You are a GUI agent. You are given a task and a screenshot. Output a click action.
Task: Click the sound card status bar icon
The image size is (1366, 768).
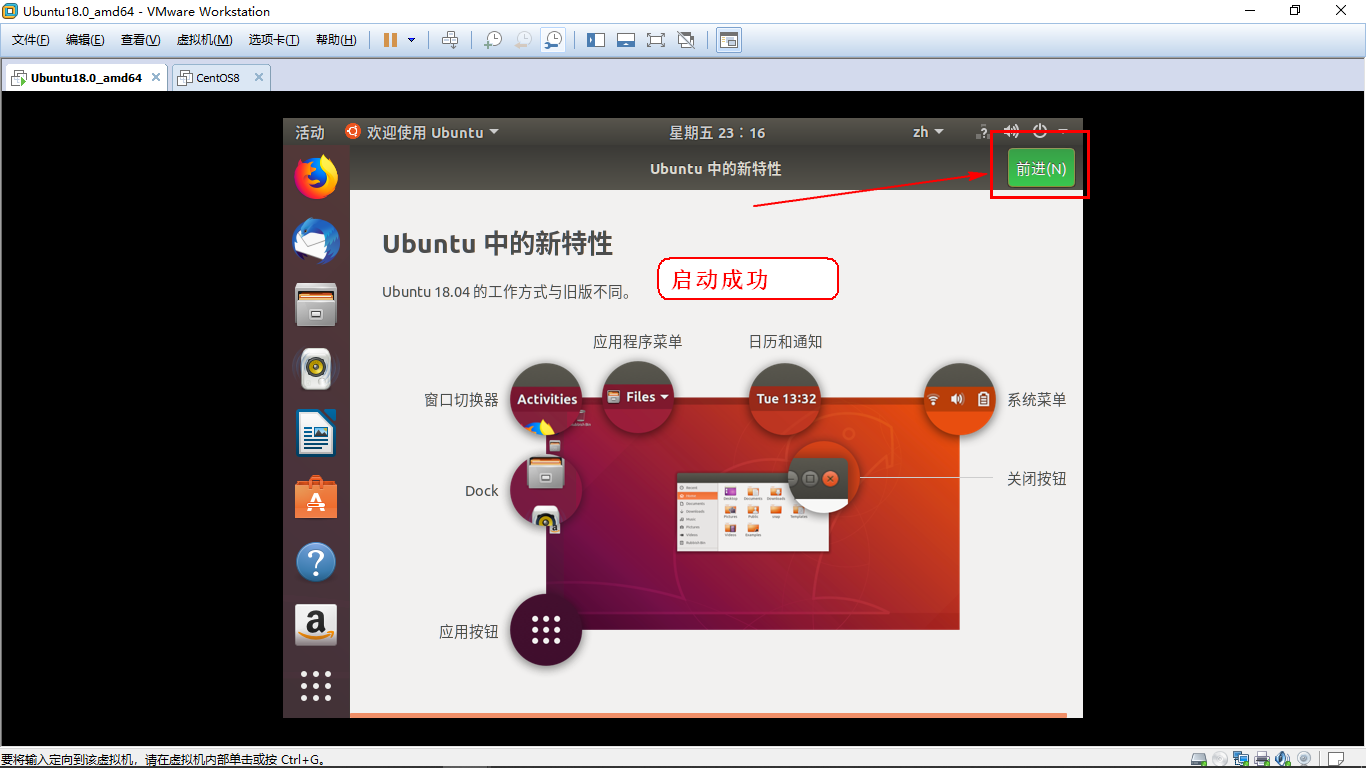[1282, 759]
